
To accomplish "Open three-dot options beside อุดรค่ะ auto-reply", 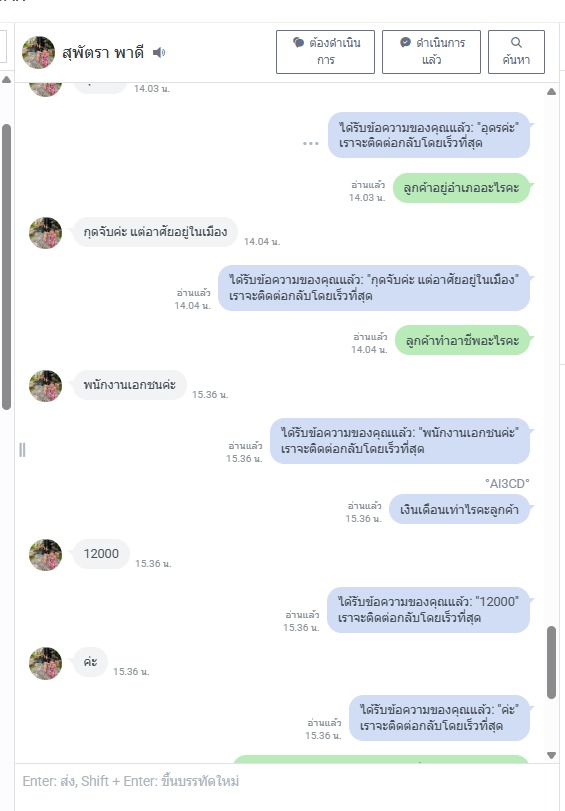I will 310,143.
